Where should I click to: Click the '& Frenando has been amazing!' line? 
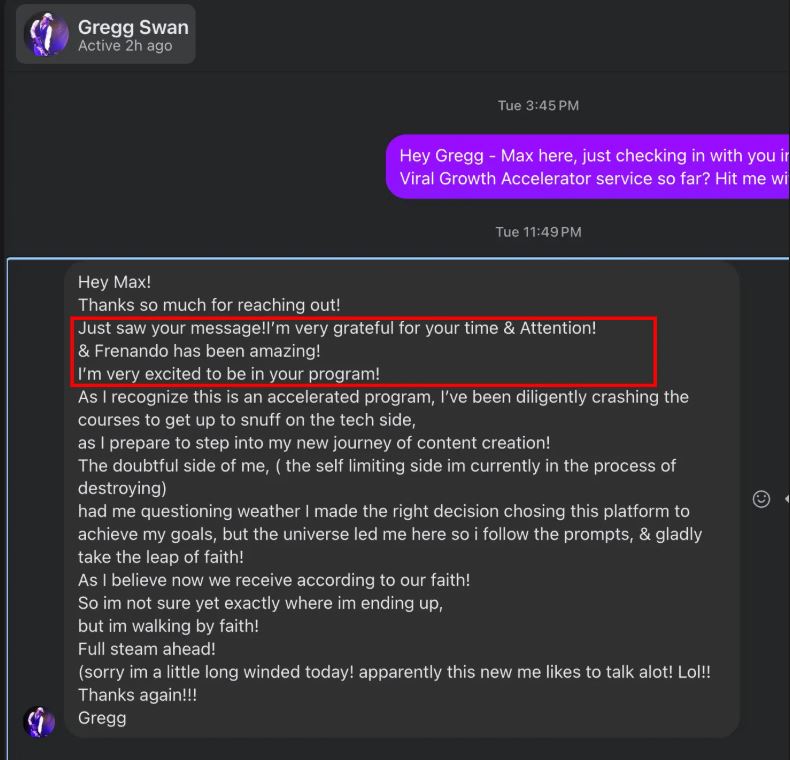[199, 351]
